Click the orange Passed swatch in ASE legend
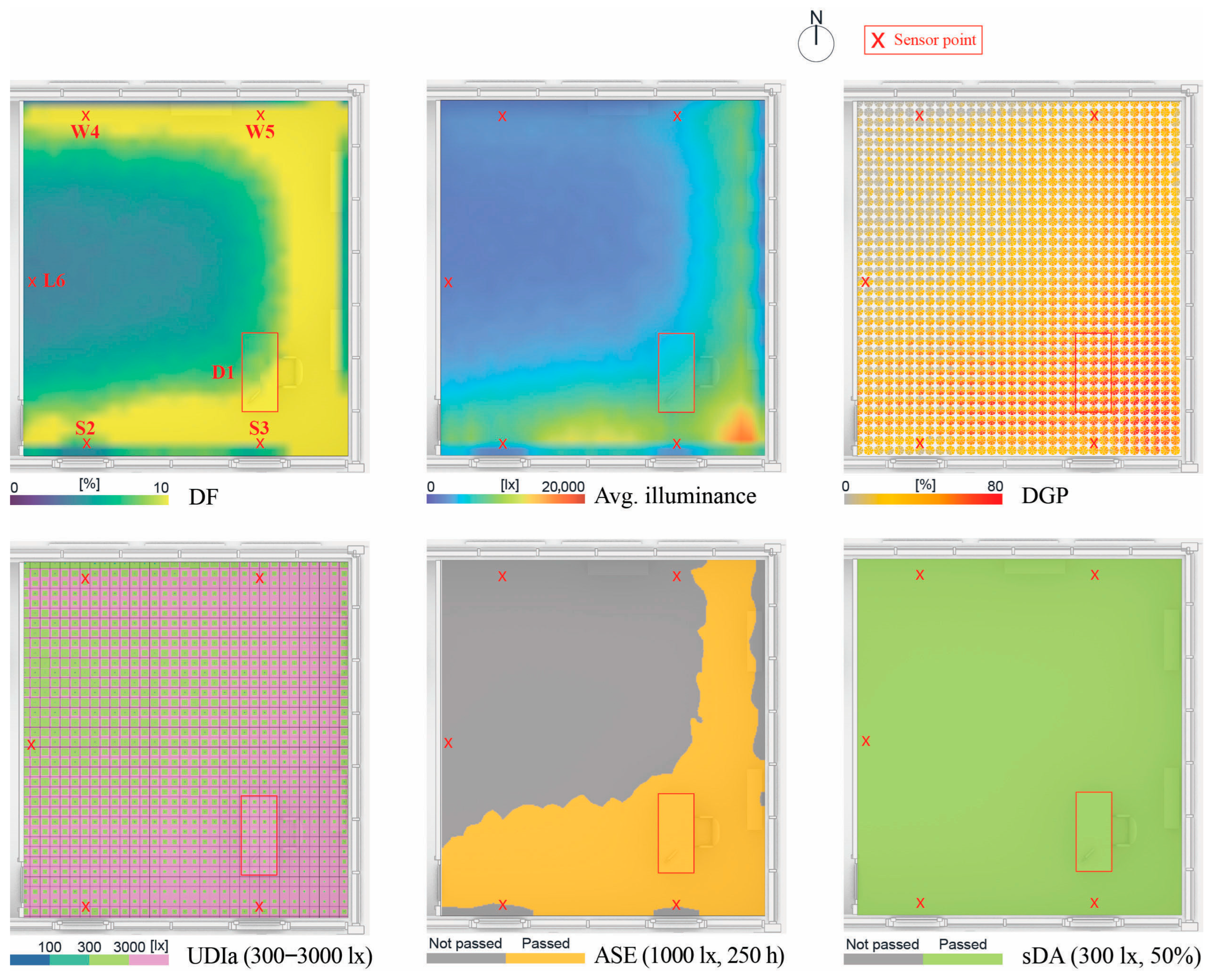 [x=545, y=958]
